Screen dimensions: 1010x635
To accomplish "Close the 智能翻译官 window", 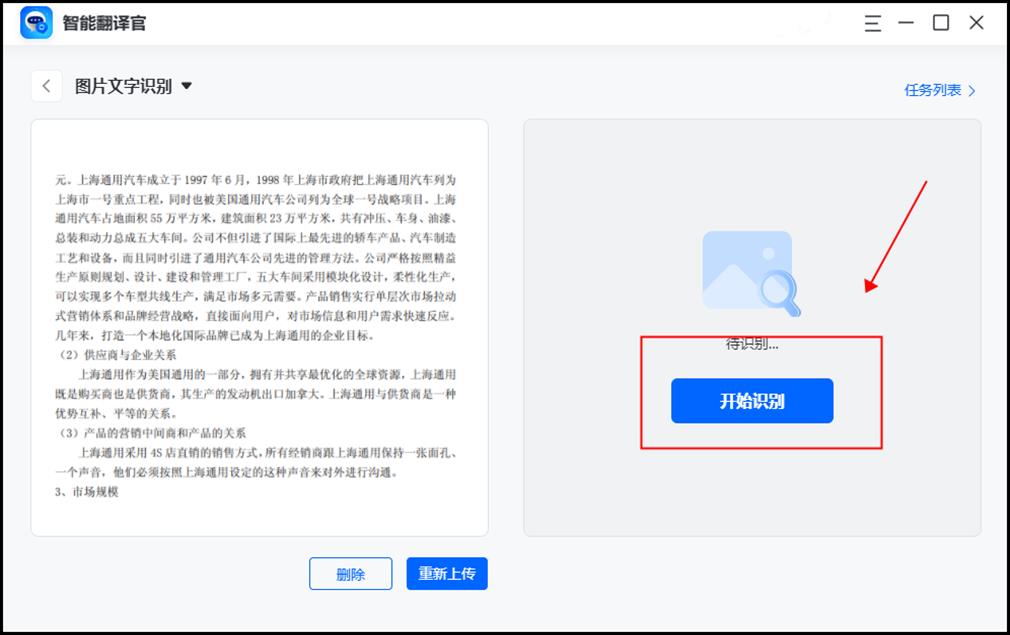I will point(976,23).
